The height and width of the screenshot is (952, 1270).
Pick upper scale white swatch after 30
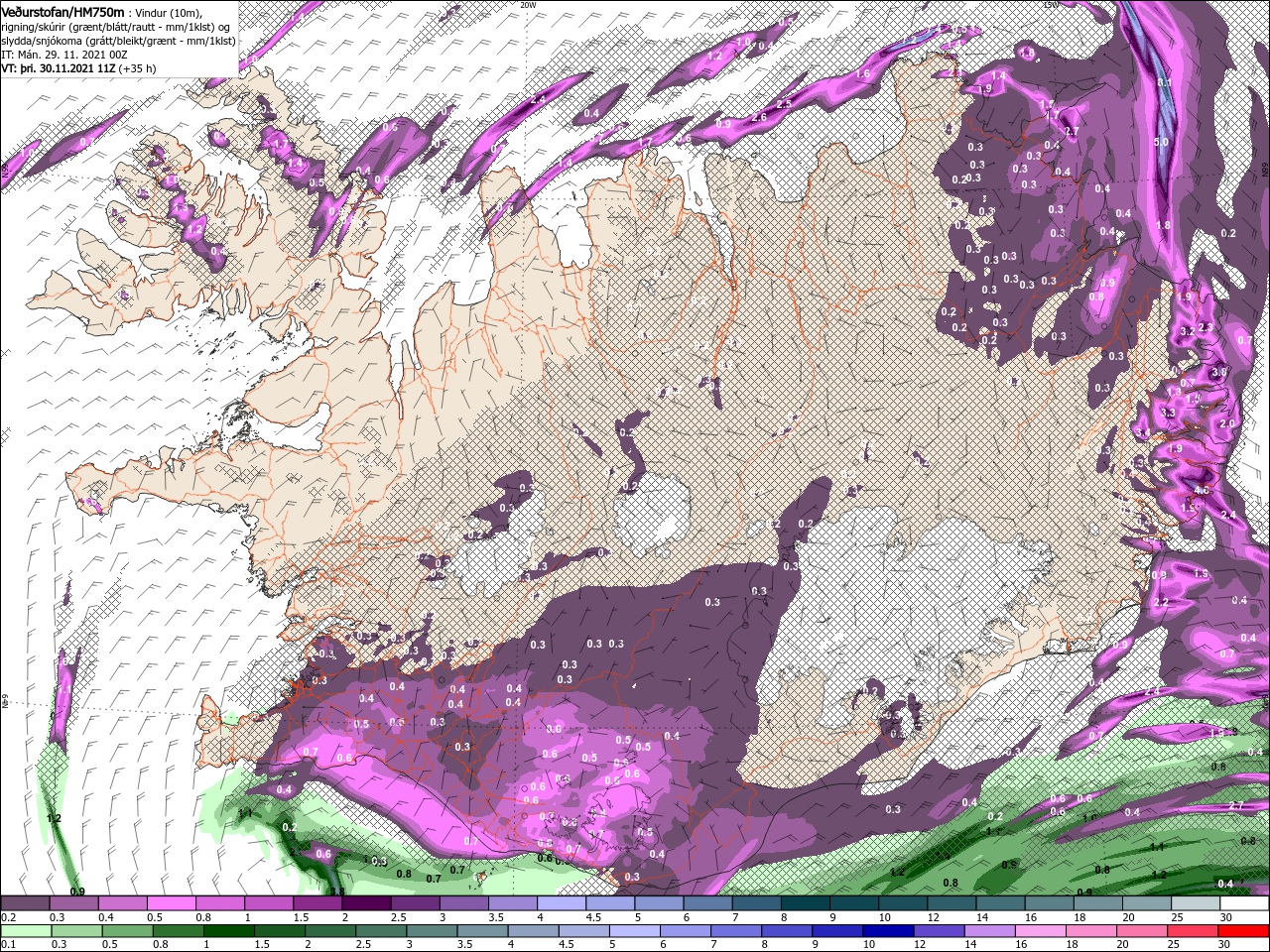[x=1245, y=903]
